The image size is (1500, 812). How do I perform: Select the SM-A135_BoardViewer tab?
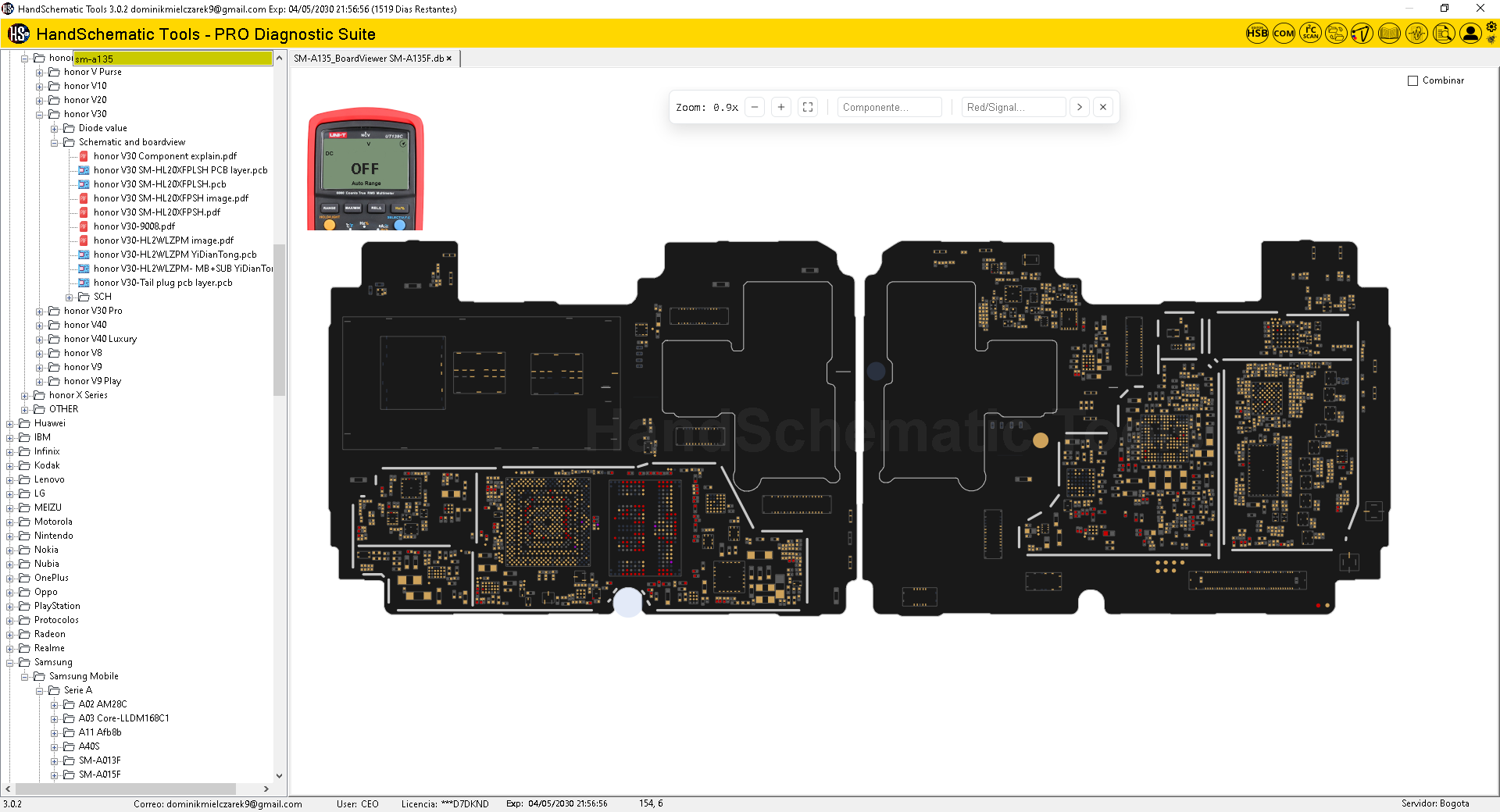coord(369,59)
